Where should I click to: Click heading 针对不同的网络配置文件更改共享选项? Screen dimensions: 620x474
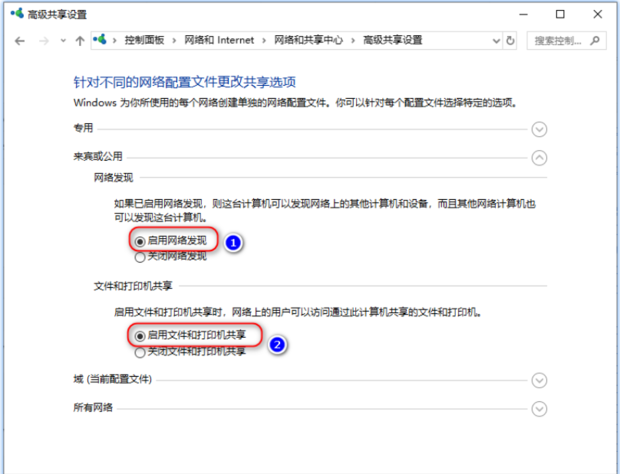[185, 82]
